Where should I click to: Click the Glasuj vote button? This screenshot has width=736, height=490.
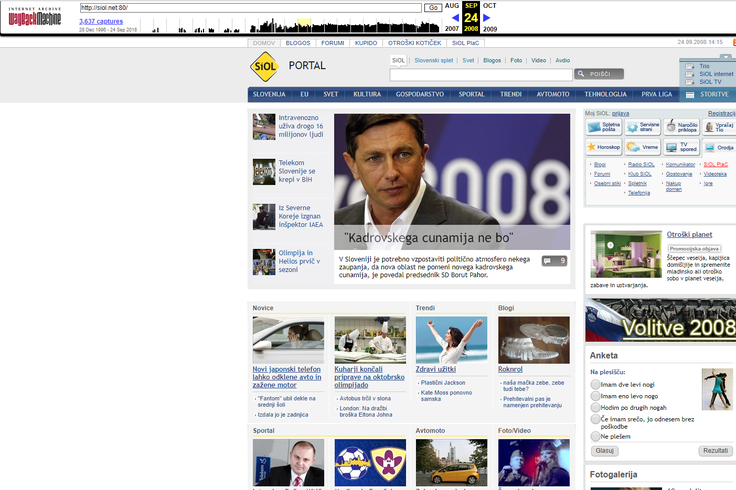coord(605,451)
